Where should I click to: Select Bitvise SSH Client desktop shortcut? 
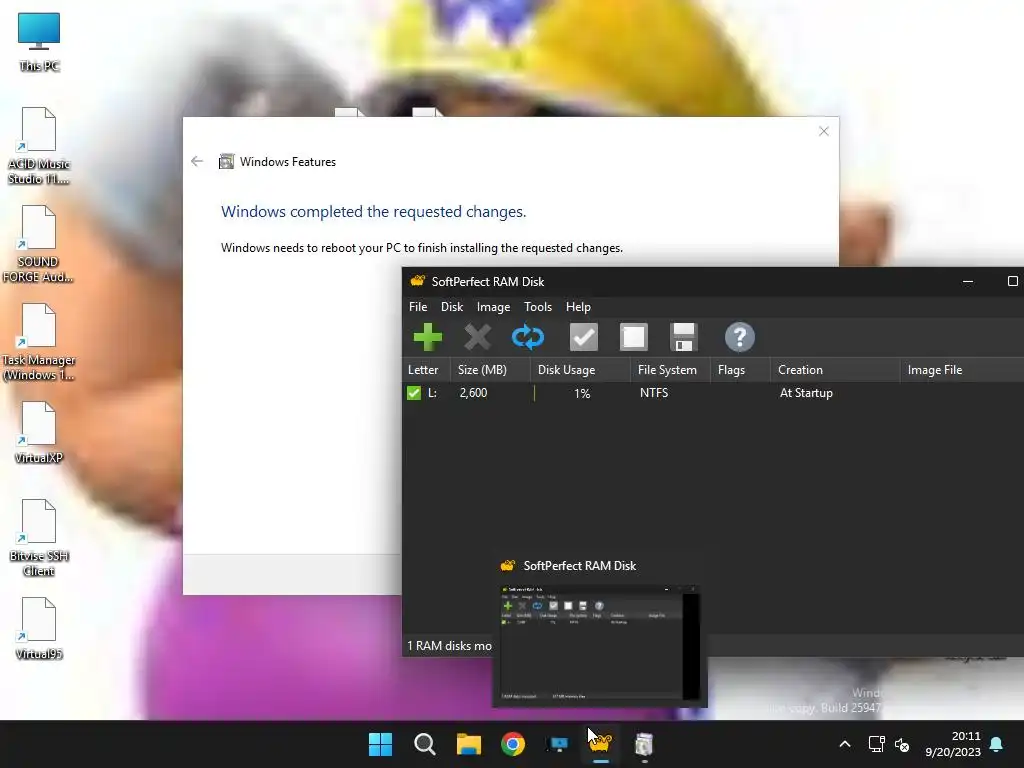coord(39,538)
